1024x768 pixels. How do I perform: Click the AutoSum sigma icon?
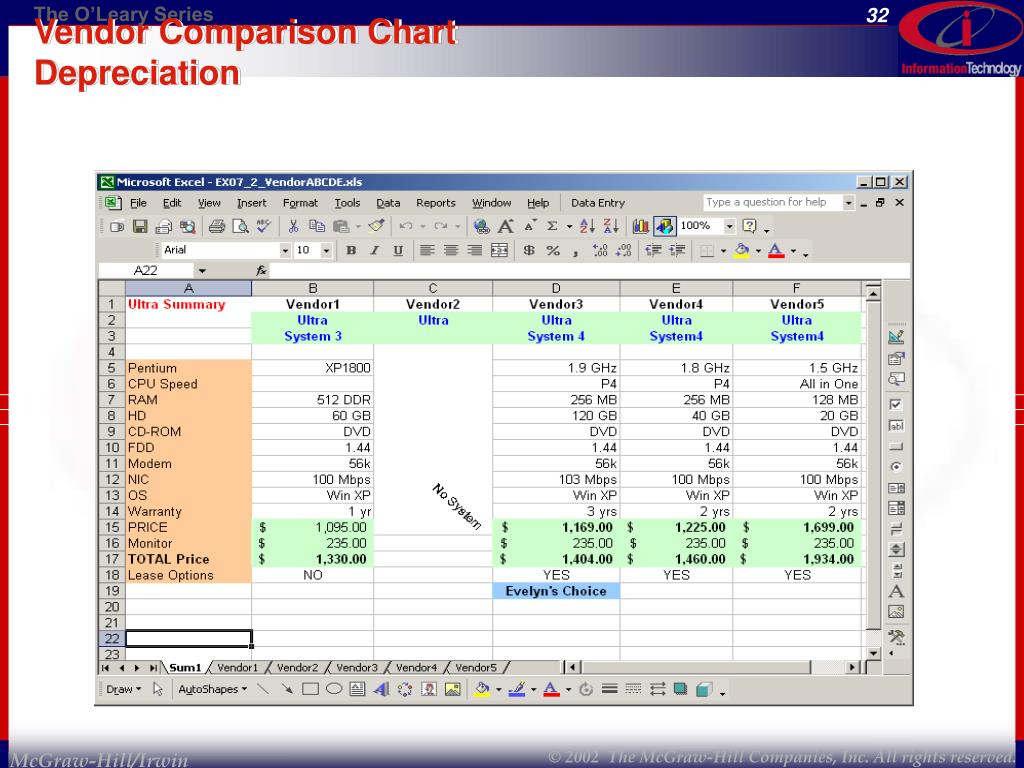coord(552,227)
